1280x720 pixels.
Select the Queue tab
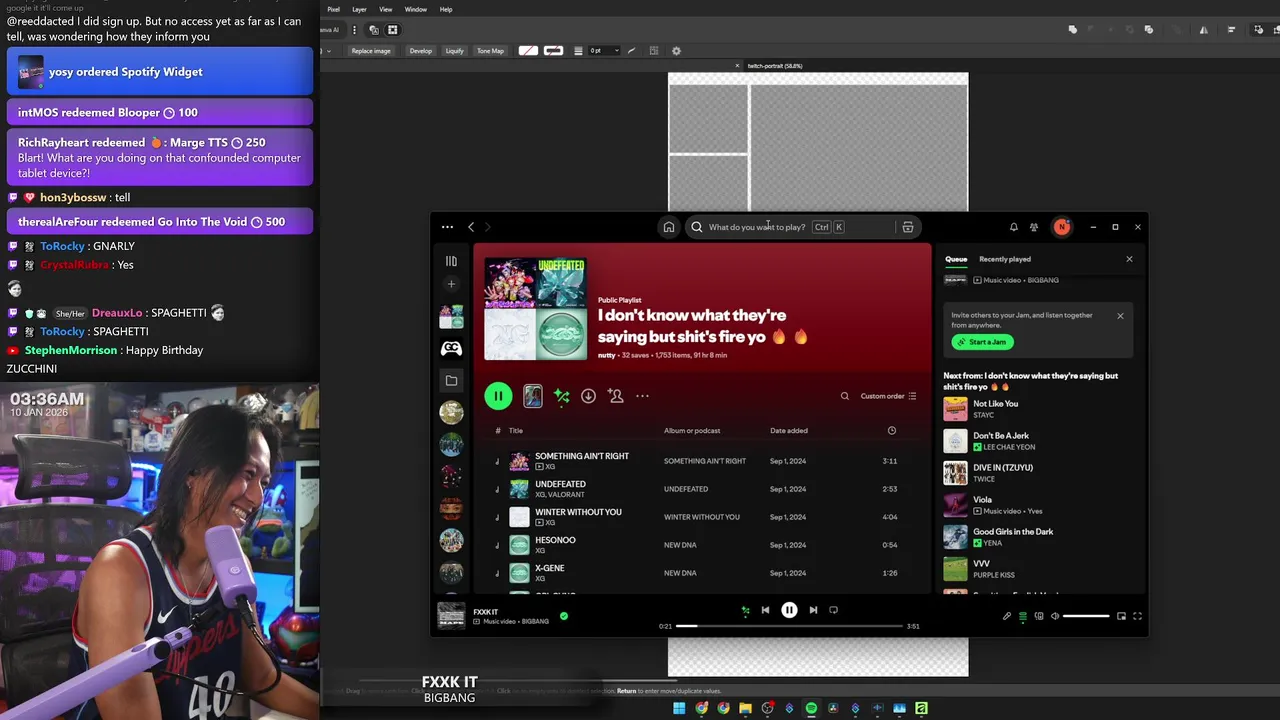tap(956, 259)
